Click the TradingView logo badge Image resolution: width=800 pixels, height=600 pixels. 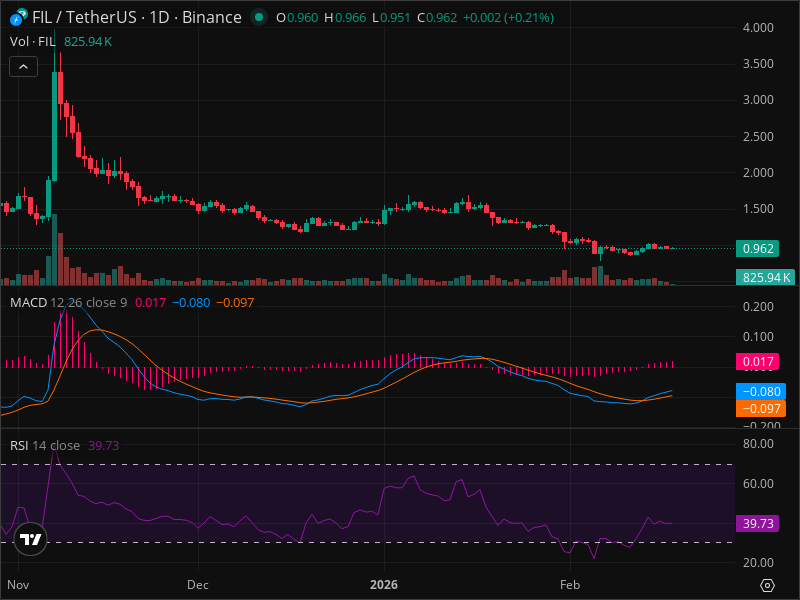30,539
